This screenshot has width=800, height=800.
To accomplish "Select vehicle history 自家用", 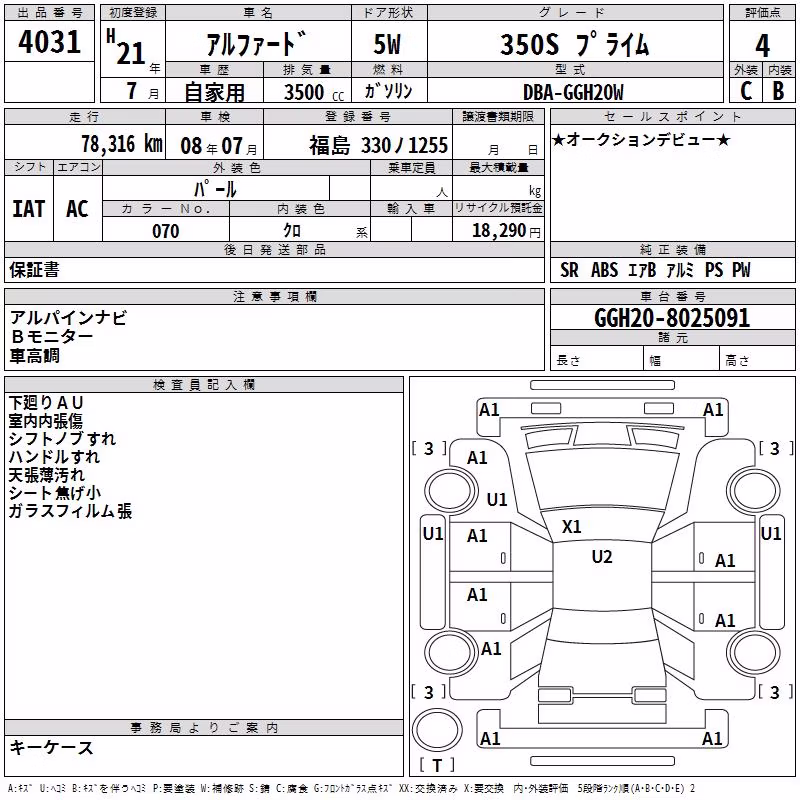I will point(214,92).
